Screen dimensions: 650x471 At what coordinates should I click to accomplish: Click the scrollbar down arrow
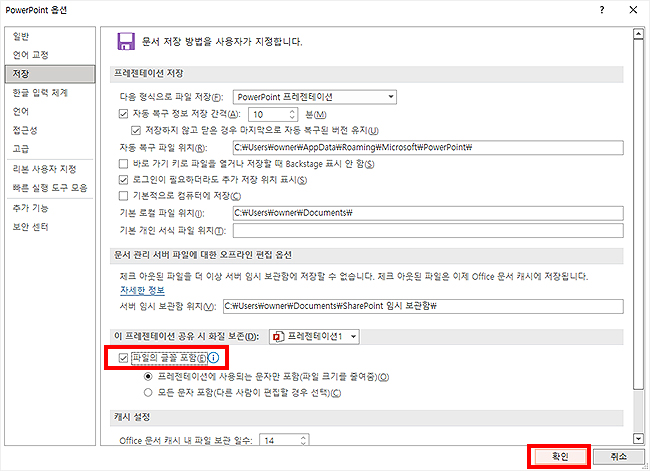[638, 438]
